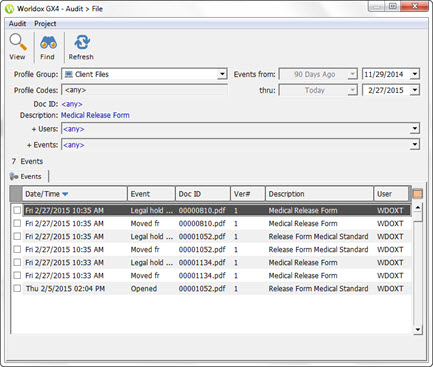The width and height of the screenshot is (433, 367).
Task: Sort by the Date/Time column header
Action: pos(75,194)
